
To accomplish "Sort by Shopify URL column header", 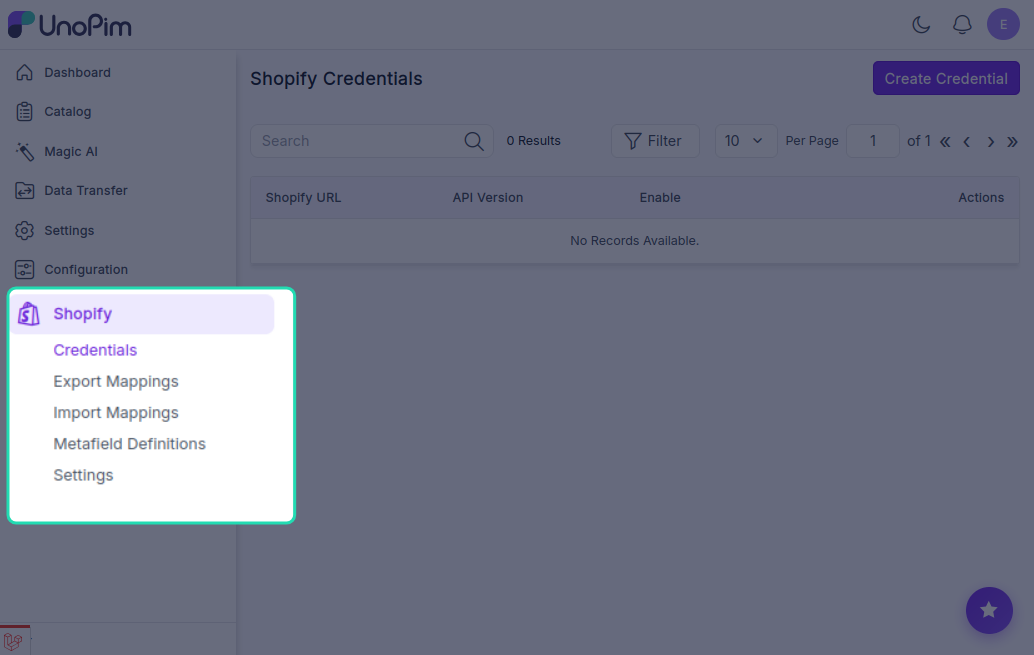I will [303, 198].
